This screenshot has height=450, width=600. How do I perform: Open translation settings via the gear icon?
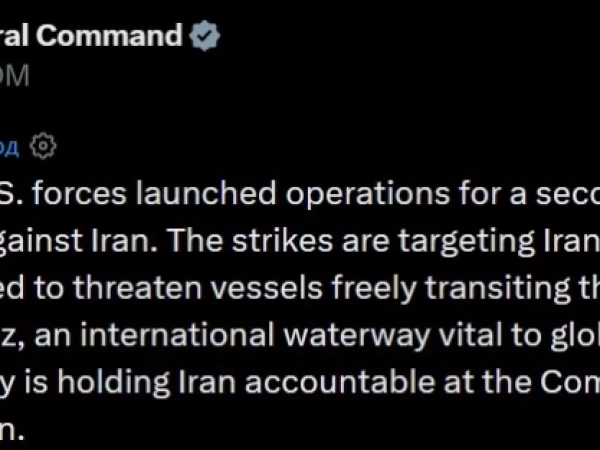click(x=43, y=146)
